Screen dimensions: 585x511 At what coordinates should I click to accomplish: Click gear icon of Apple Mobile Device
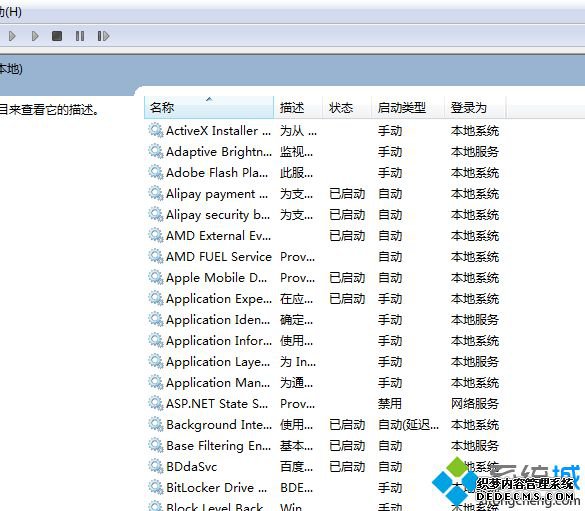[x=156, y=278]
